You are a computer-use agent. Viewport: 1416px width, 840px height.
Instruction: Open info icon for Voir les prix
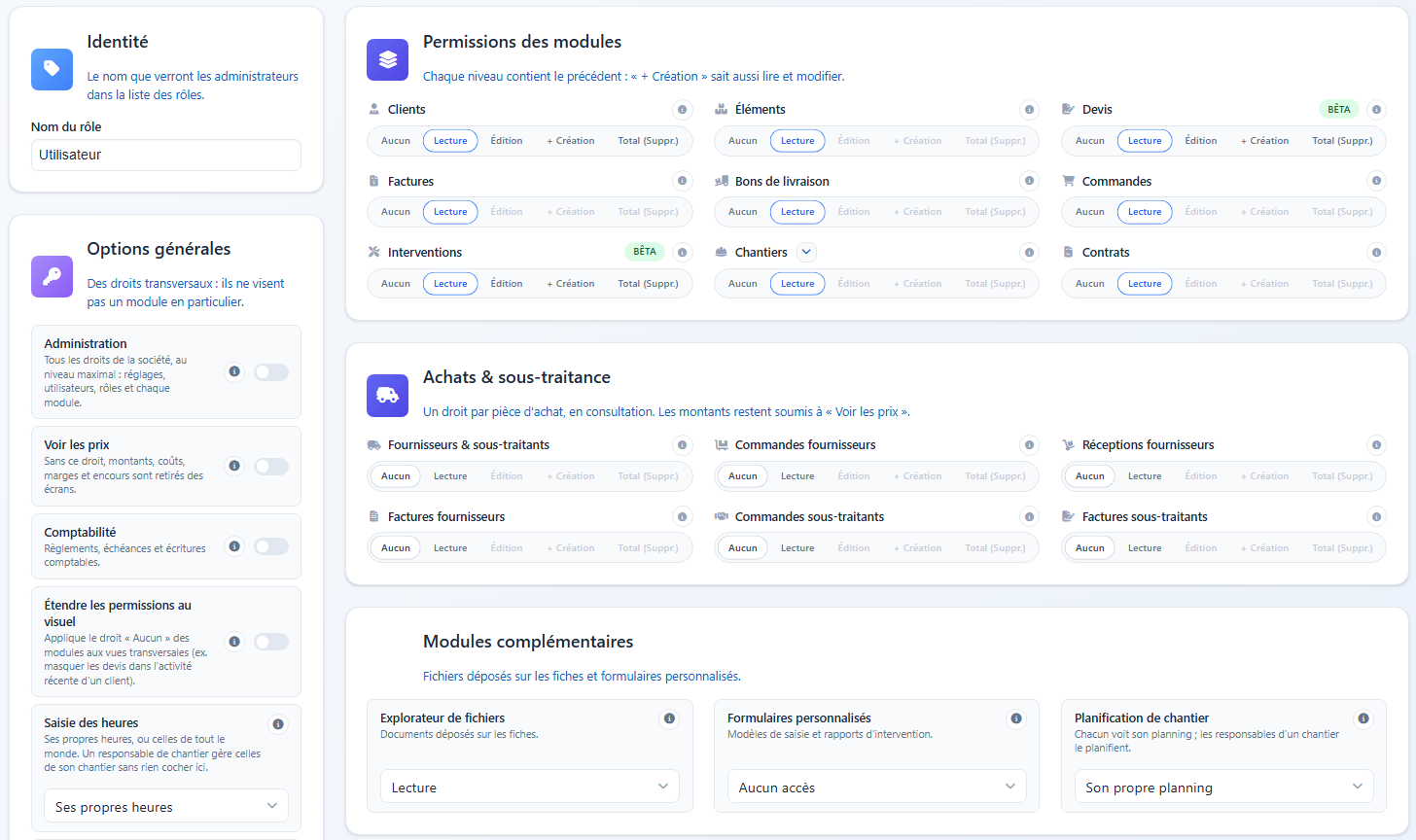tap(234, 466)
